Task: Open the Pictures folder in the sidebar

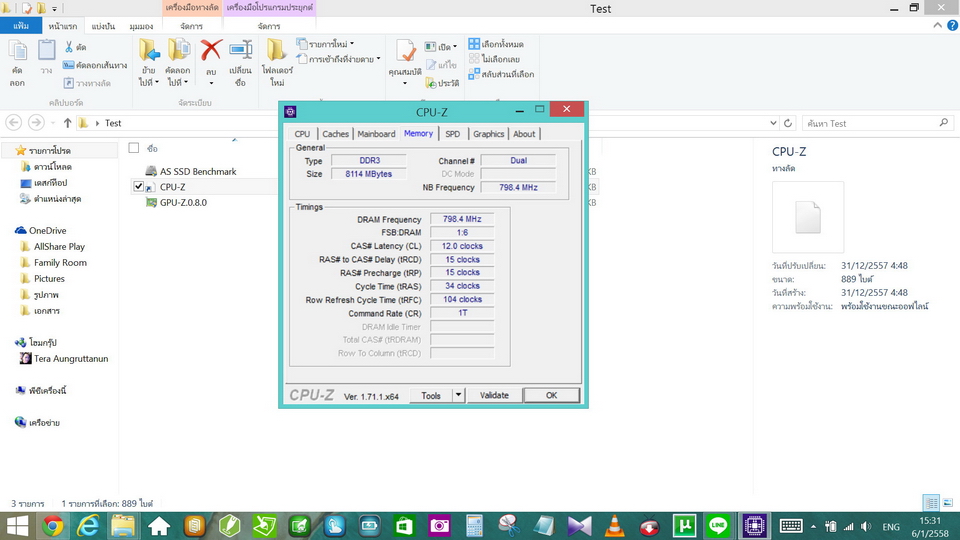Action: click(49, 278)
